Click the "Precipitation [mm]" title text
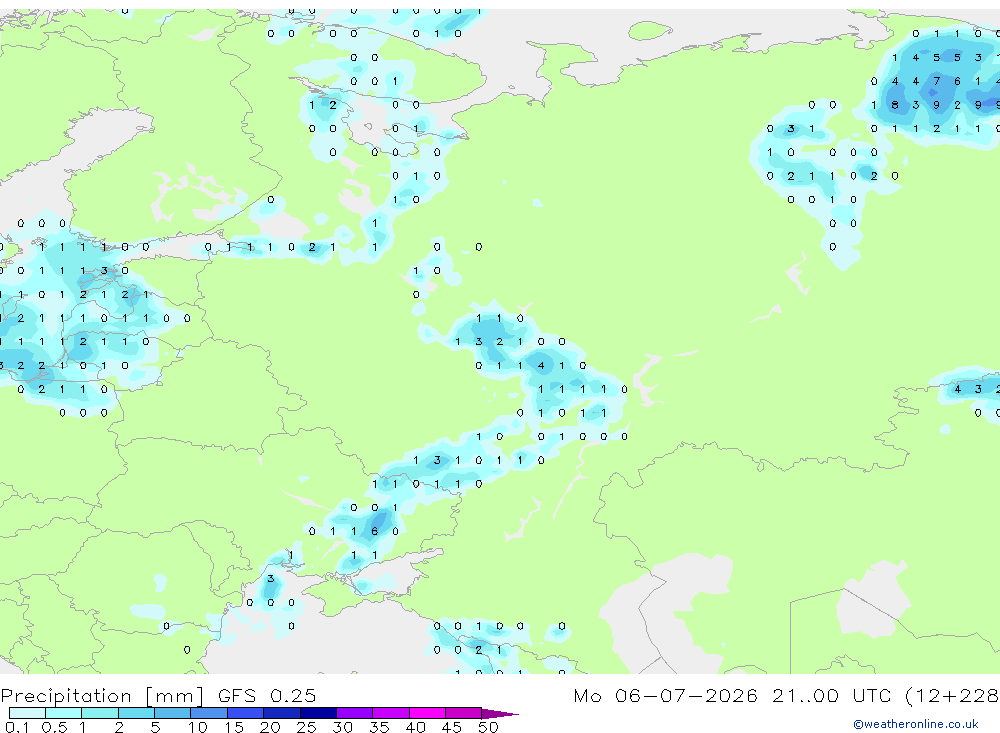1000x733 pixels. click(102, 696)
